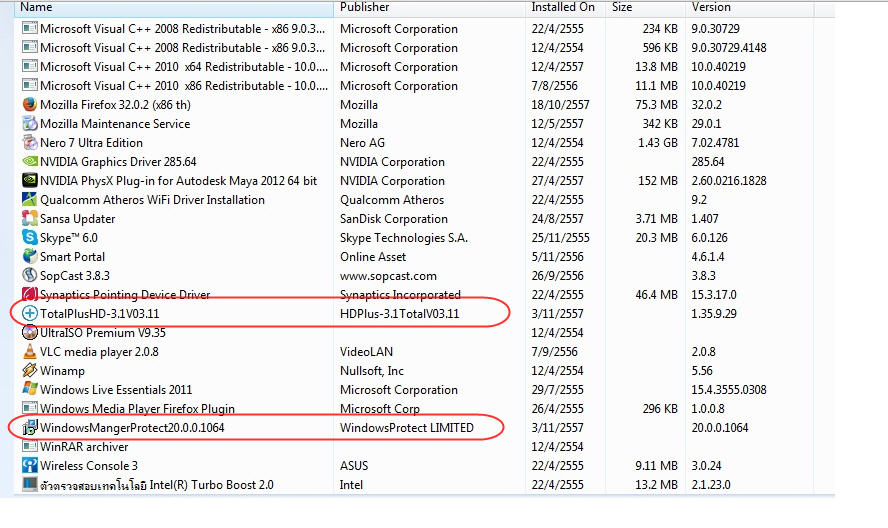This screenshot has height=528, width=888.
Task: Sort by the Version column header
Action: click(750, 8)
